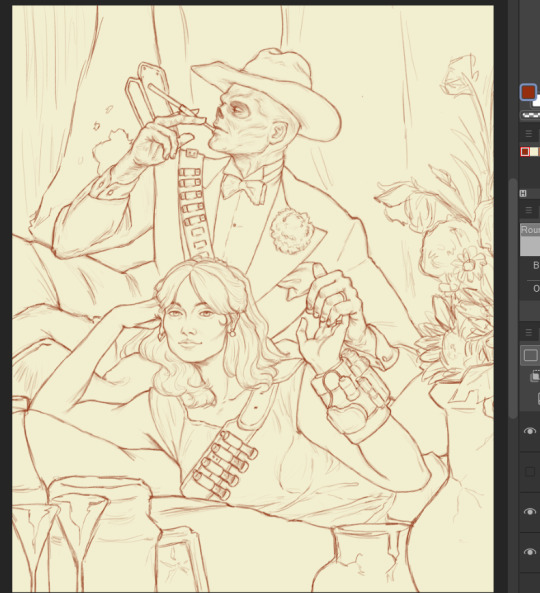The height and width of the screenshot is (593, 540).
Task: Hide the top visible layer with the eye icon
Action: (x=530, y=431)
